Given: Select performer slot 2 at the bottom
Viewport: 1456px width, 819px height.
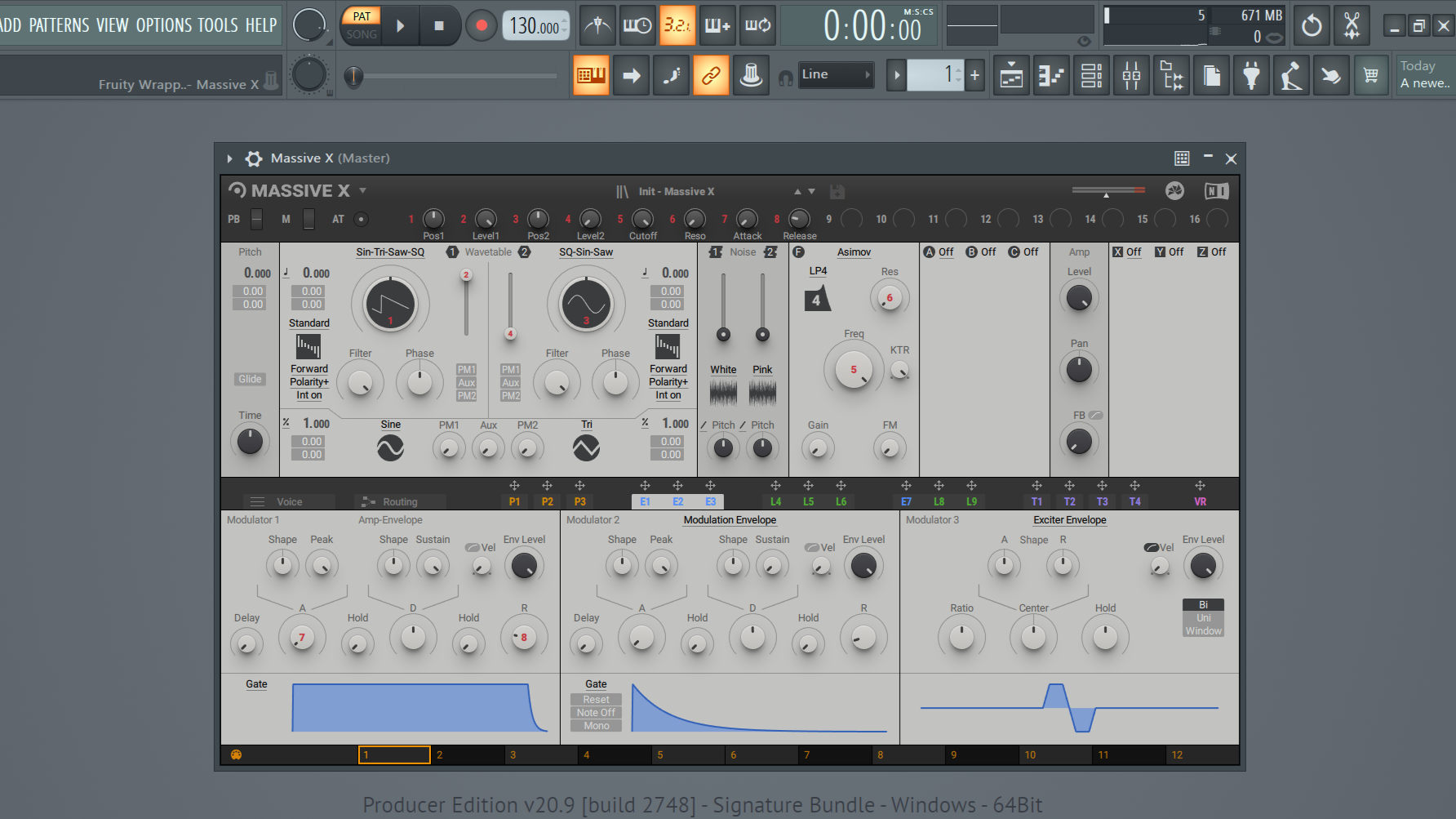Looking at the screenshot, I should coord(468,754).
